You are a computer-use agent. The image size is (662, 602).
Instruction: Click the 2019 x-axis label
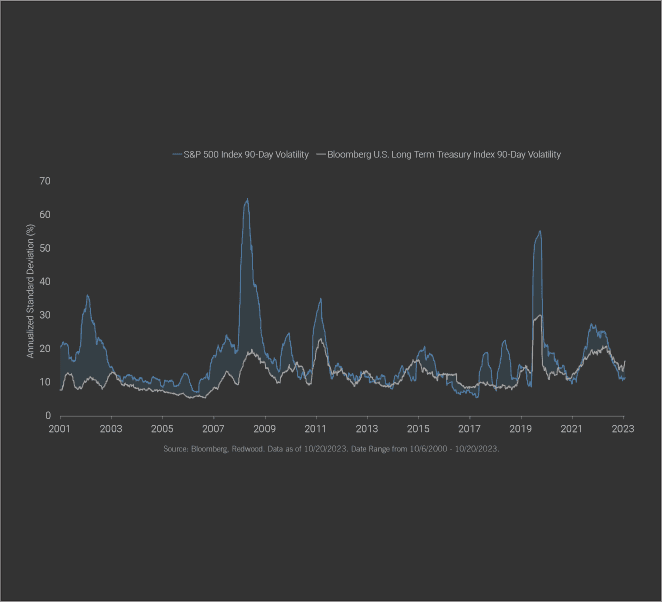click(521, 429)
